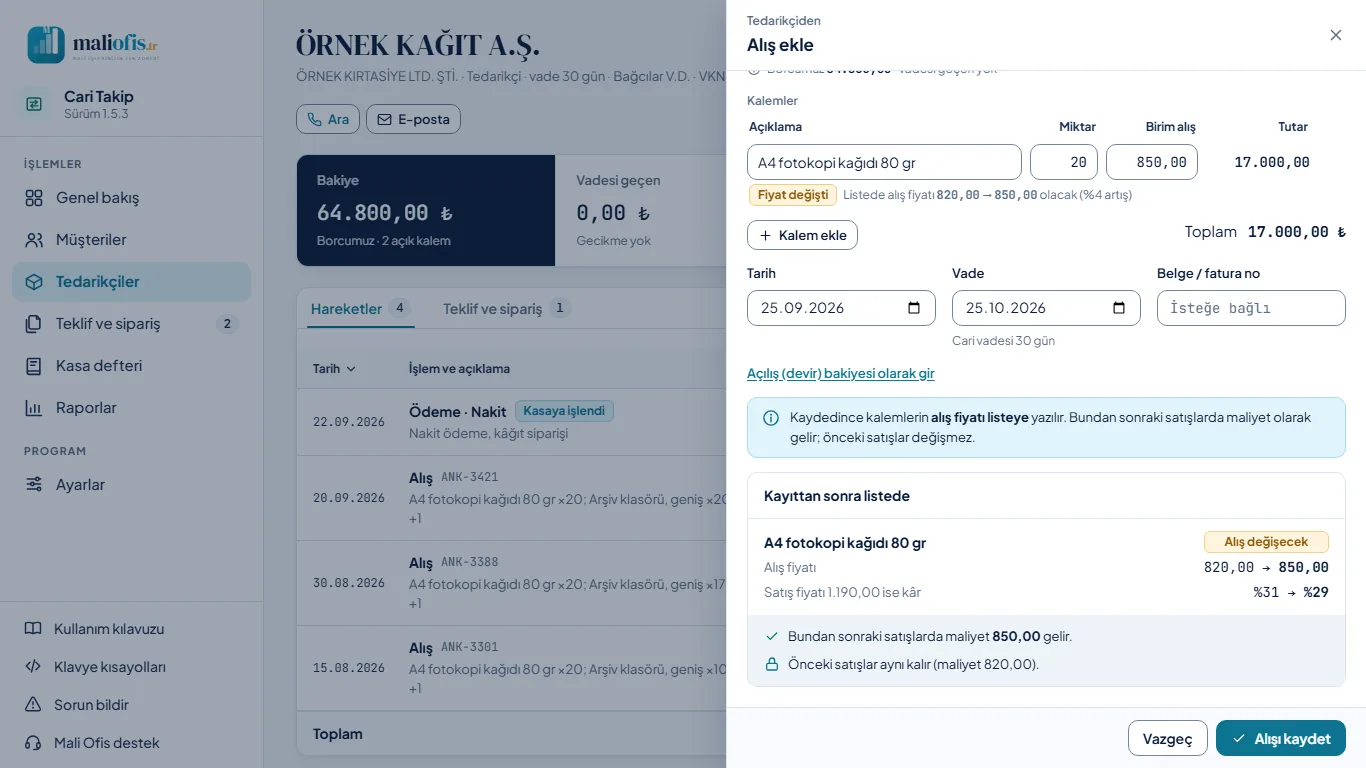Click the Klavye kısayolları code icon
The height and width of the screenshot is (768, 1366).
pyautogui.click(x=33, y=667)
